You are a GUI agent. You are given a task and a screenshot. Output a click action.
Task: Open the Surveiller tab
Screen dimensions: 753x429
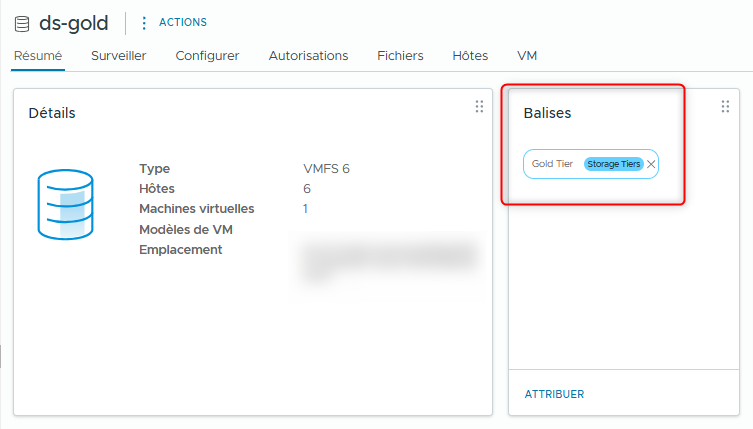[x=118, y=56]
